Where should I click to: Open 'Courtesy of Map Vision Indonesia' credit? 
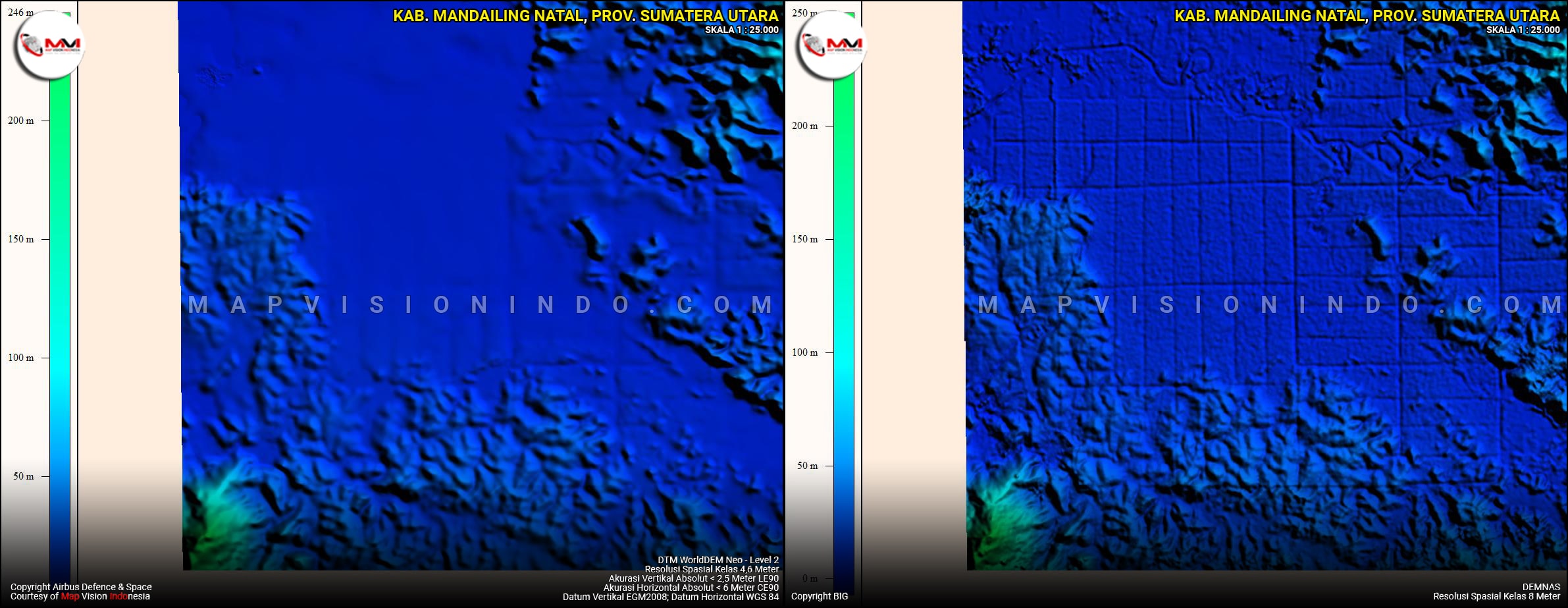(80, 596)
